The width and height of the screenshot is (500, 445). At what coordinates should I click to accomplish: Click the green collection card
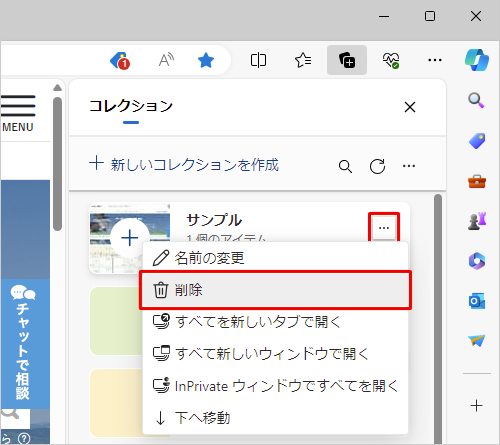click(x=116, y=321)
